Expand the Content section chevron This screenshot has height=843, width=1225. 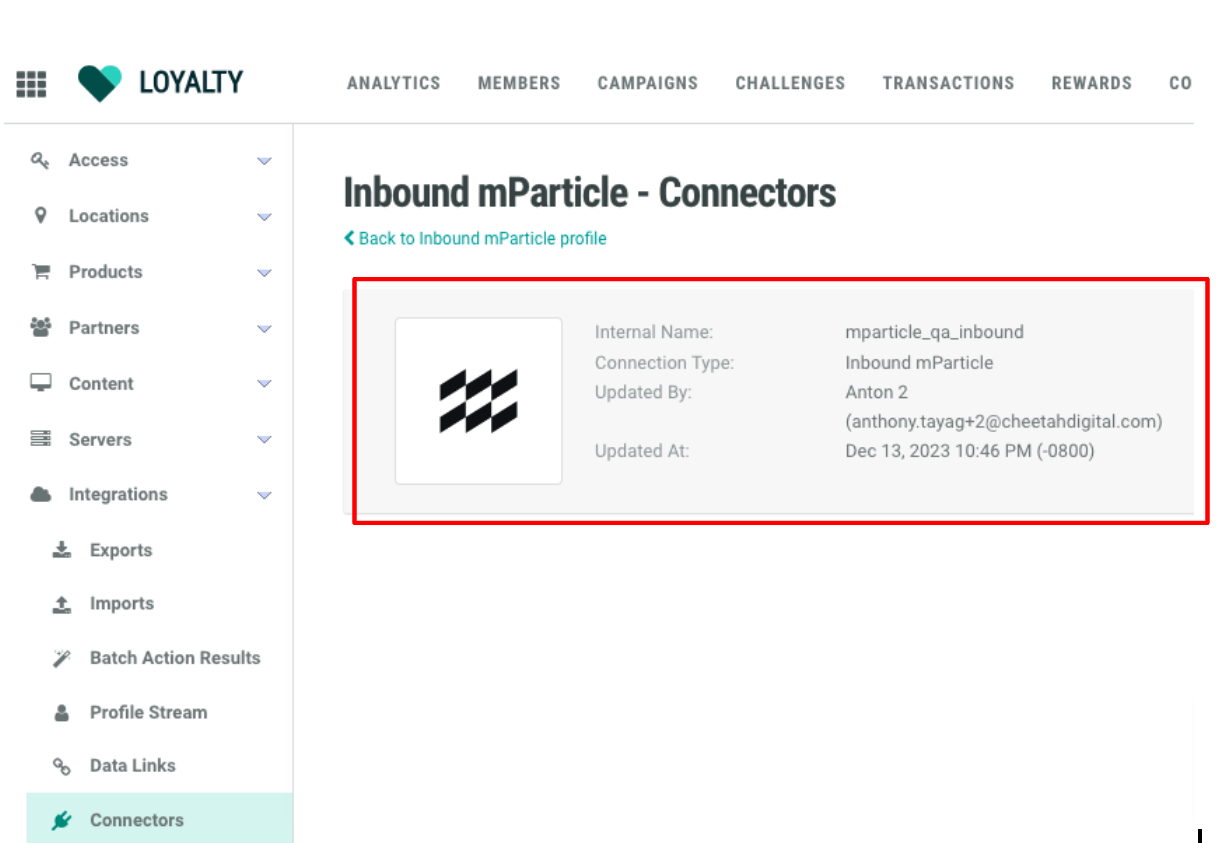coord(264,384)
